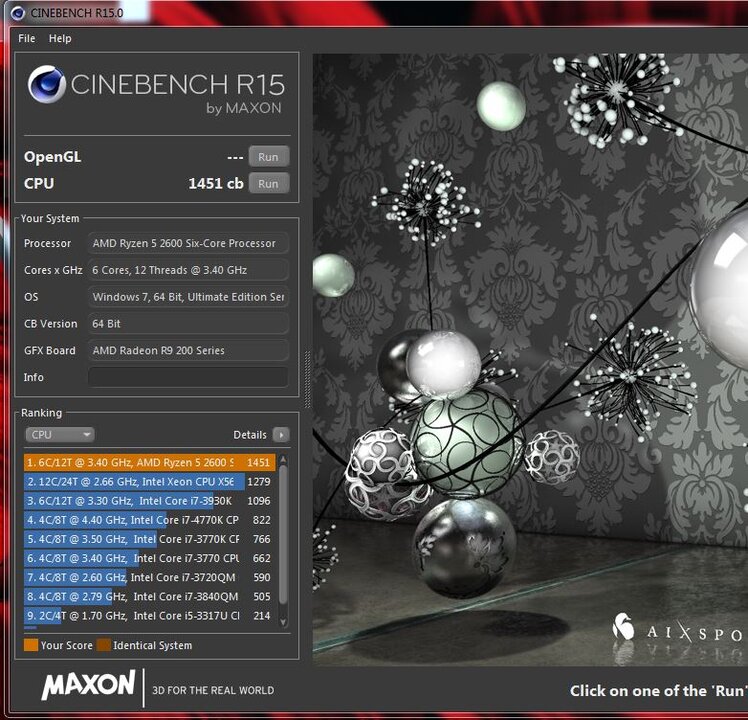The image size is (748, 720).
Task: Click the Cinebench sphere logo icon
Action: [46, 84]
